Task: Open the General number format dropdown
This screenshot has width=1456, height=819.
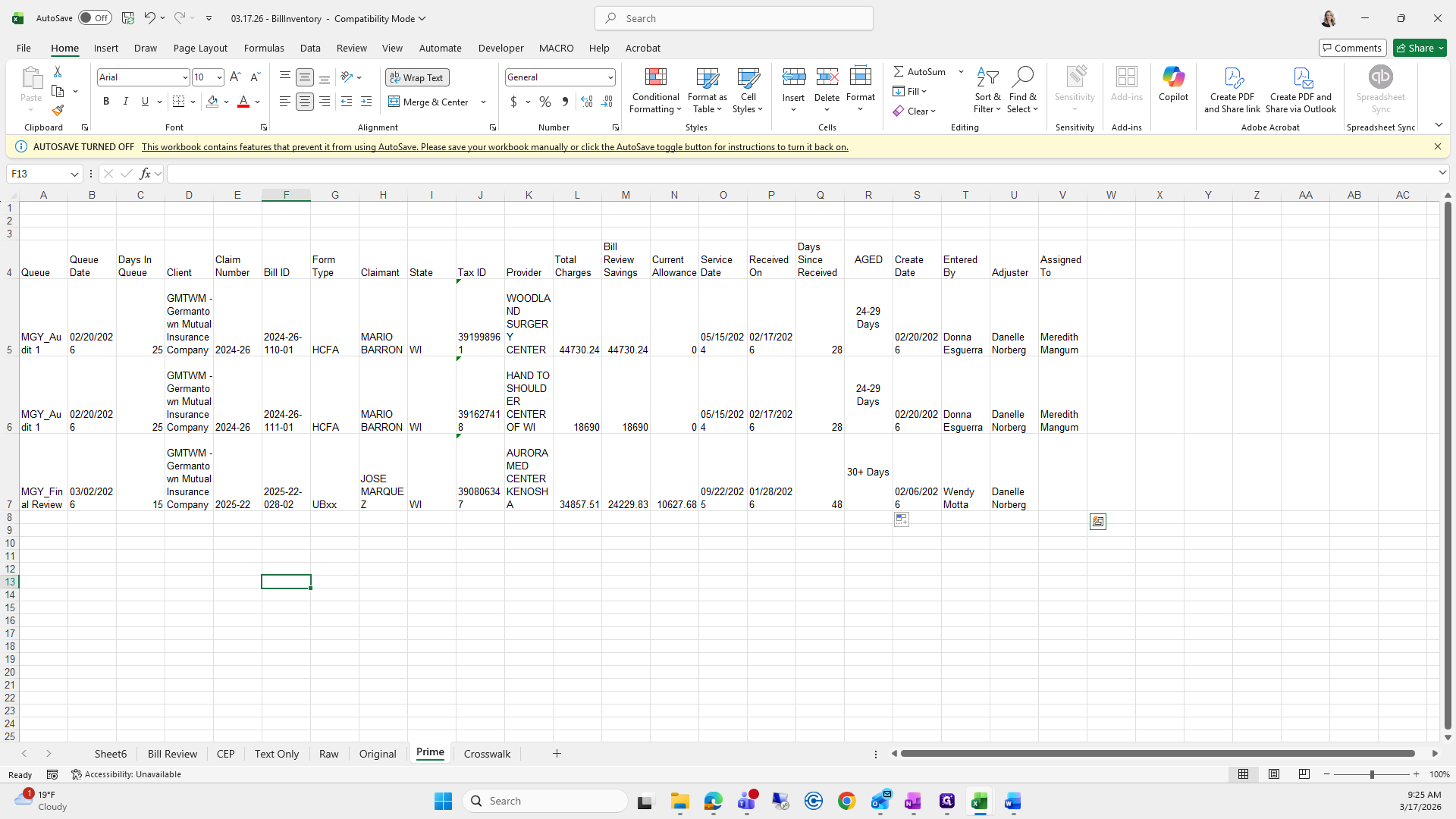Action: pyautogui.click(x=610, y=77)
